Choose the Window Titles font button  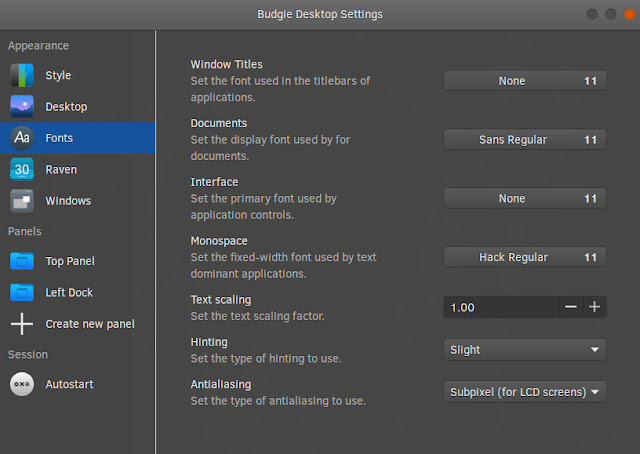524,81
